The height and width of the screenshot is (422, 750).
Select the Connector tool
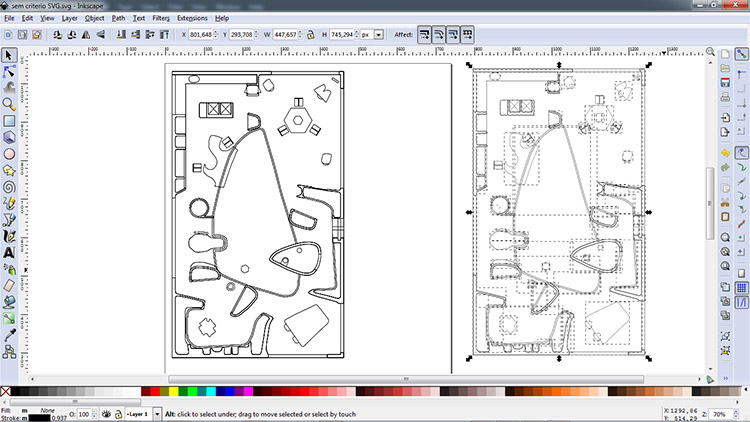(x=9, y=352)
